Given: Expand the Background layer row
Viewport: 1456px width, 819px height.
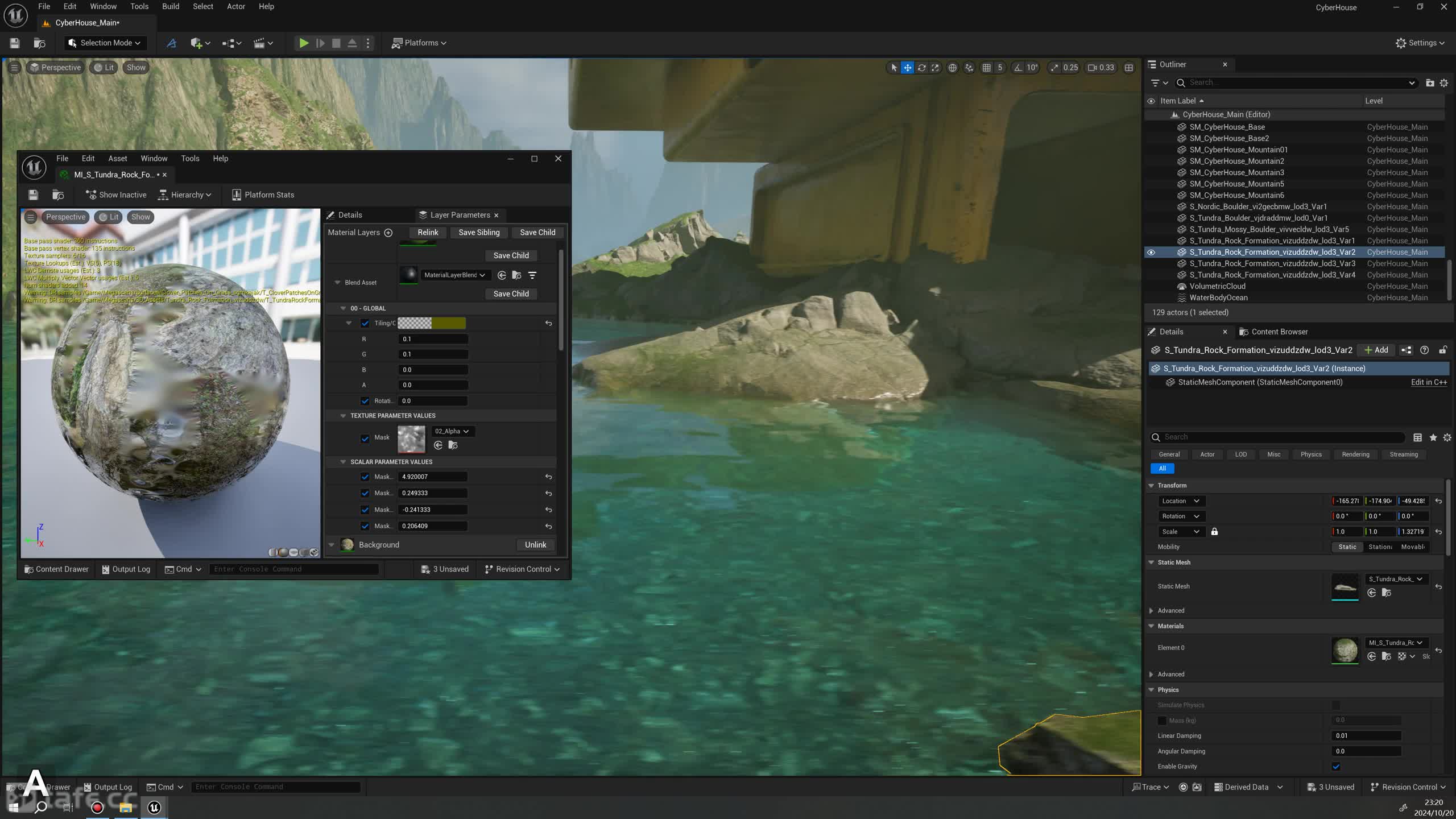Looking at the screenshot, I should tap(332, 545).
